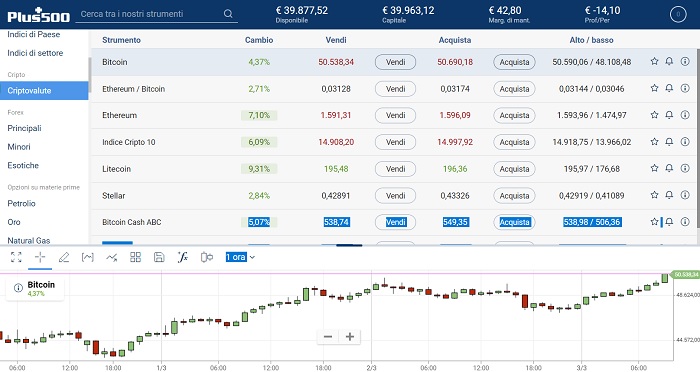Image resolution: width=700 pixels, height=372 pixels.
Task: Select the Litecoin instrument name
Action: click(x=117, y=169)
